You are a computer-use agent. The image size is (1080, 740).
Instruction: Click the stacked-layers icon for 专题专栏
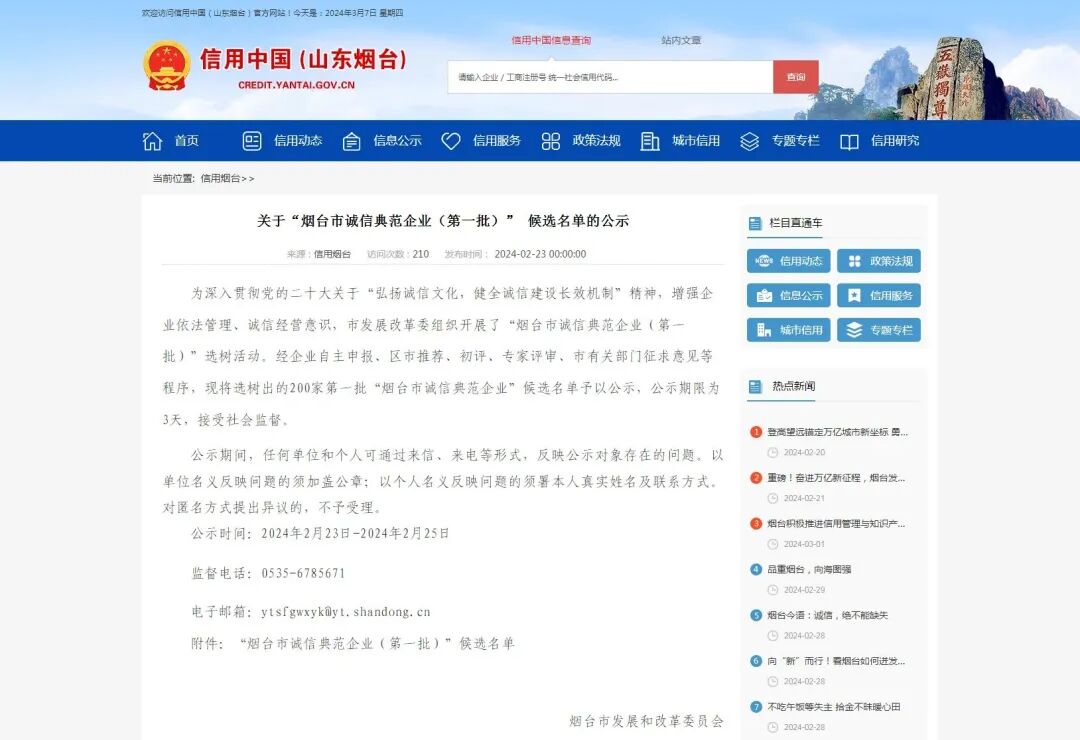pyautogui.click(x=749, y=141)
